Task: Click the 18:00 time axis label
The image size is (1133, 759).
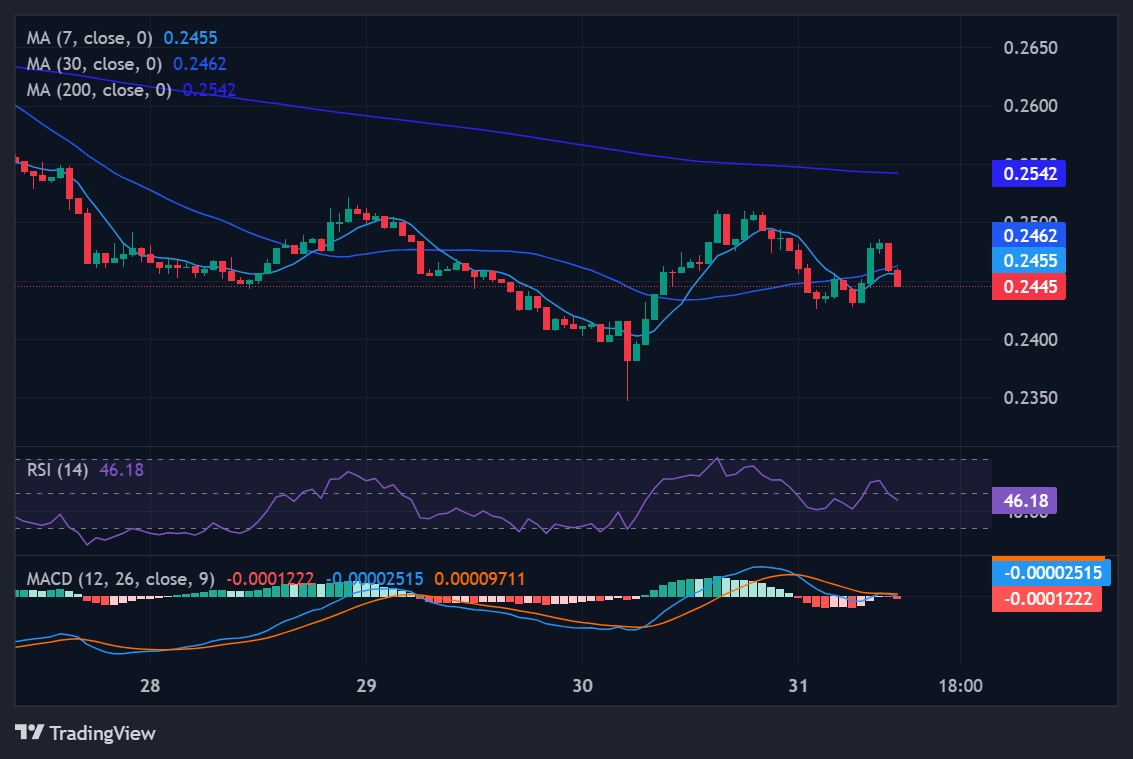Action: [961, 686]
